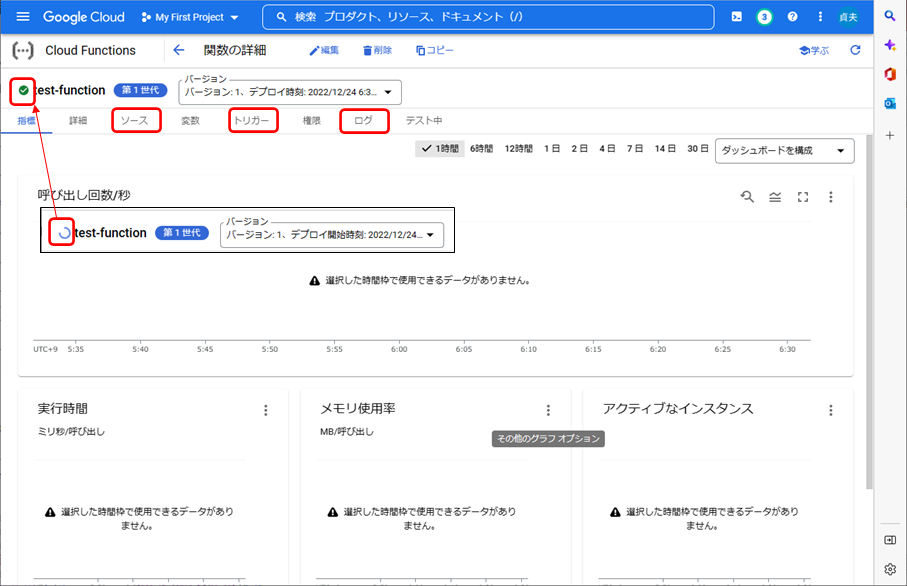Click the 削除 button
The image size is (907, 586).
point(377,50)
